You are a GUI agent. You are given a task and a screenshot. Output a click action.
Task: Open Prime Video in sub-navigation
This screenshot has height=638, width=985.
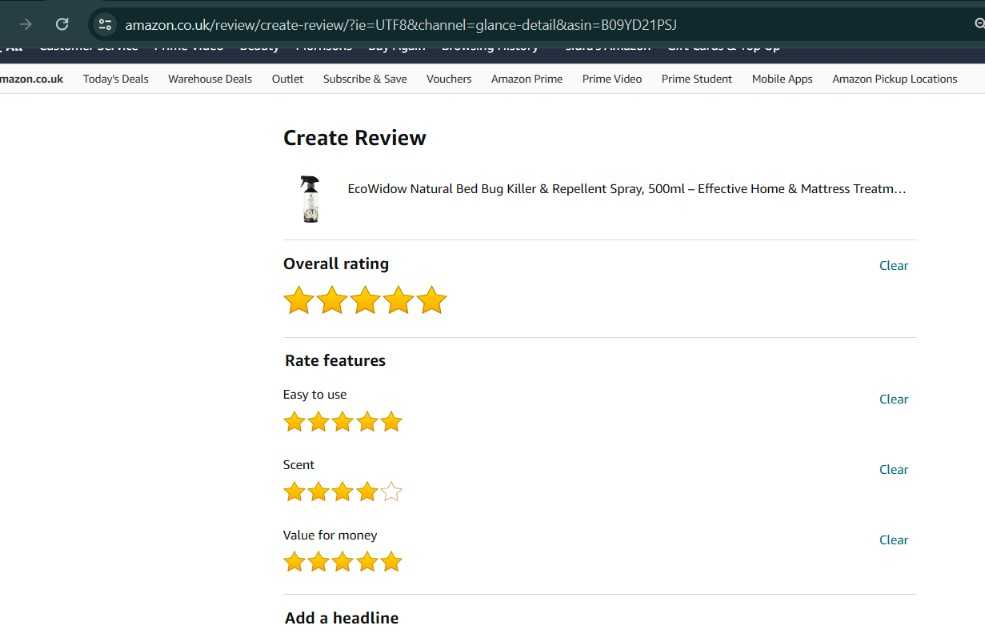pos(612,79)
